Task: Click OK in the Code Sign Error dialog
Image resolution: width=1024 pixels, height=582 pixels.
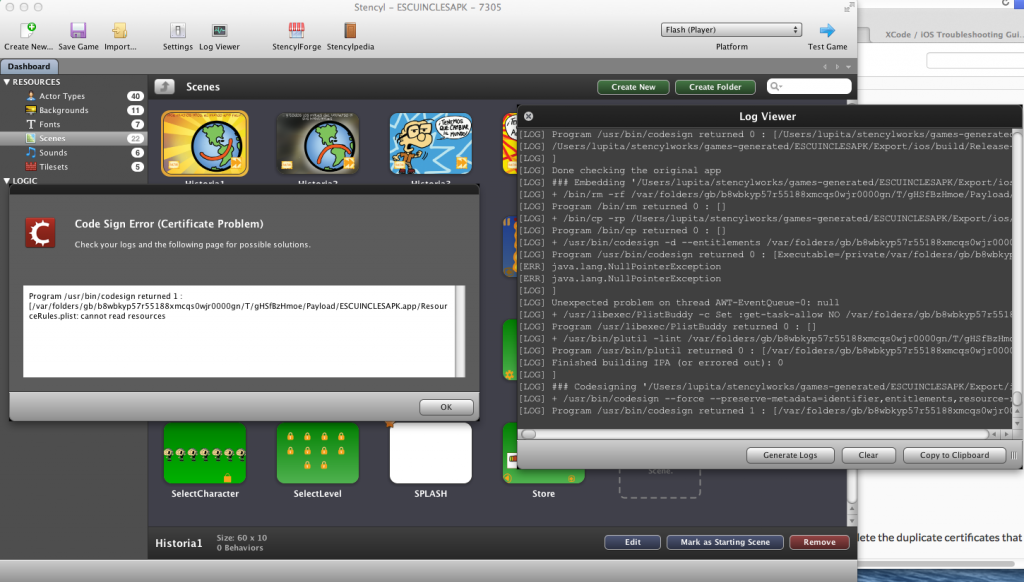Action: pyautogui.click(x=446, y=407)
